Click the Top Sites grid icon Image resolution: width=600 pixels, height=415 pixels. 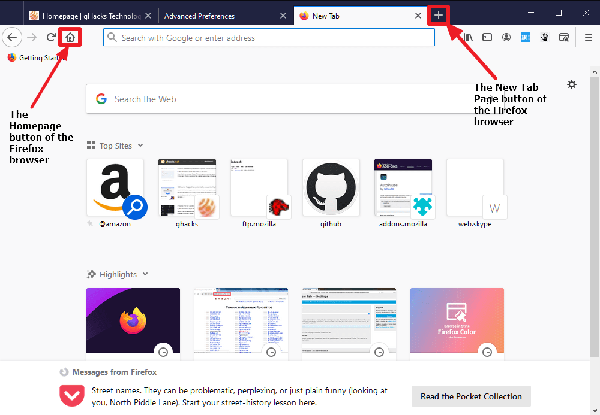pos(91,145)
